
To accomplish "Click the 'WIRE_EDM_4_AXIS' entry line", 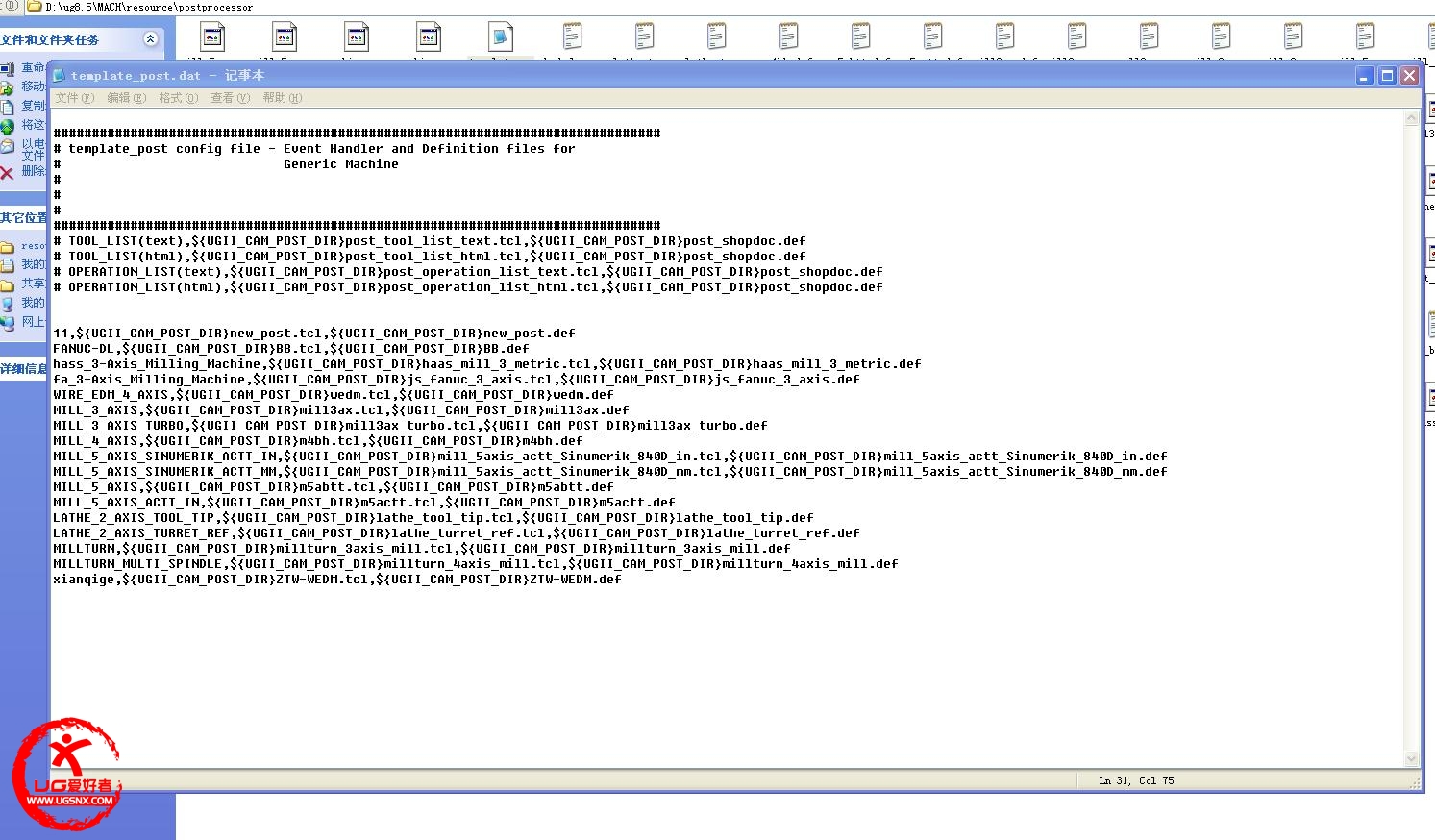I will [x=334, y=395].
